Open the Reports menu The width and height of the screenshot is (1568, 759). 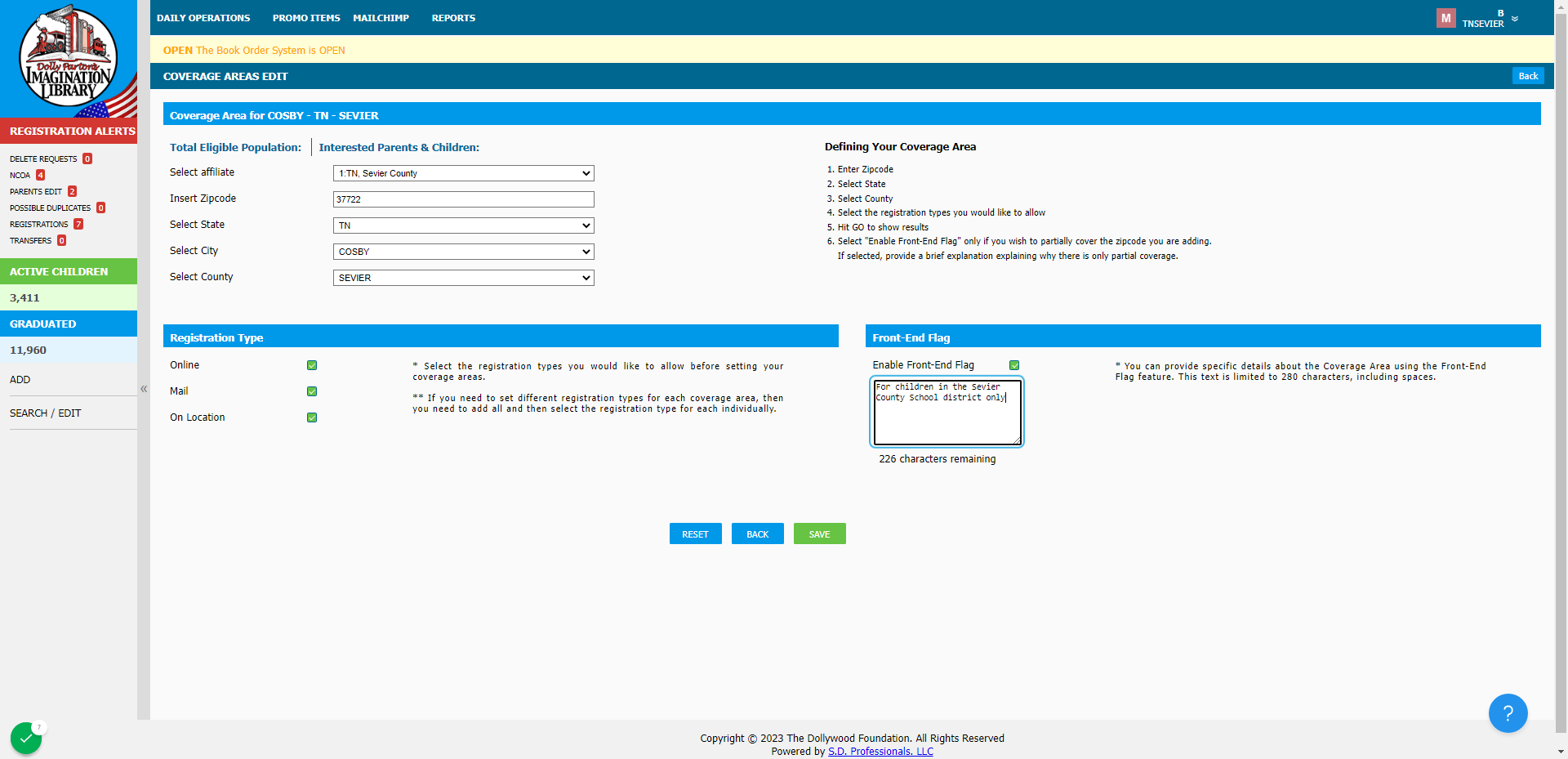coord(453,18)
